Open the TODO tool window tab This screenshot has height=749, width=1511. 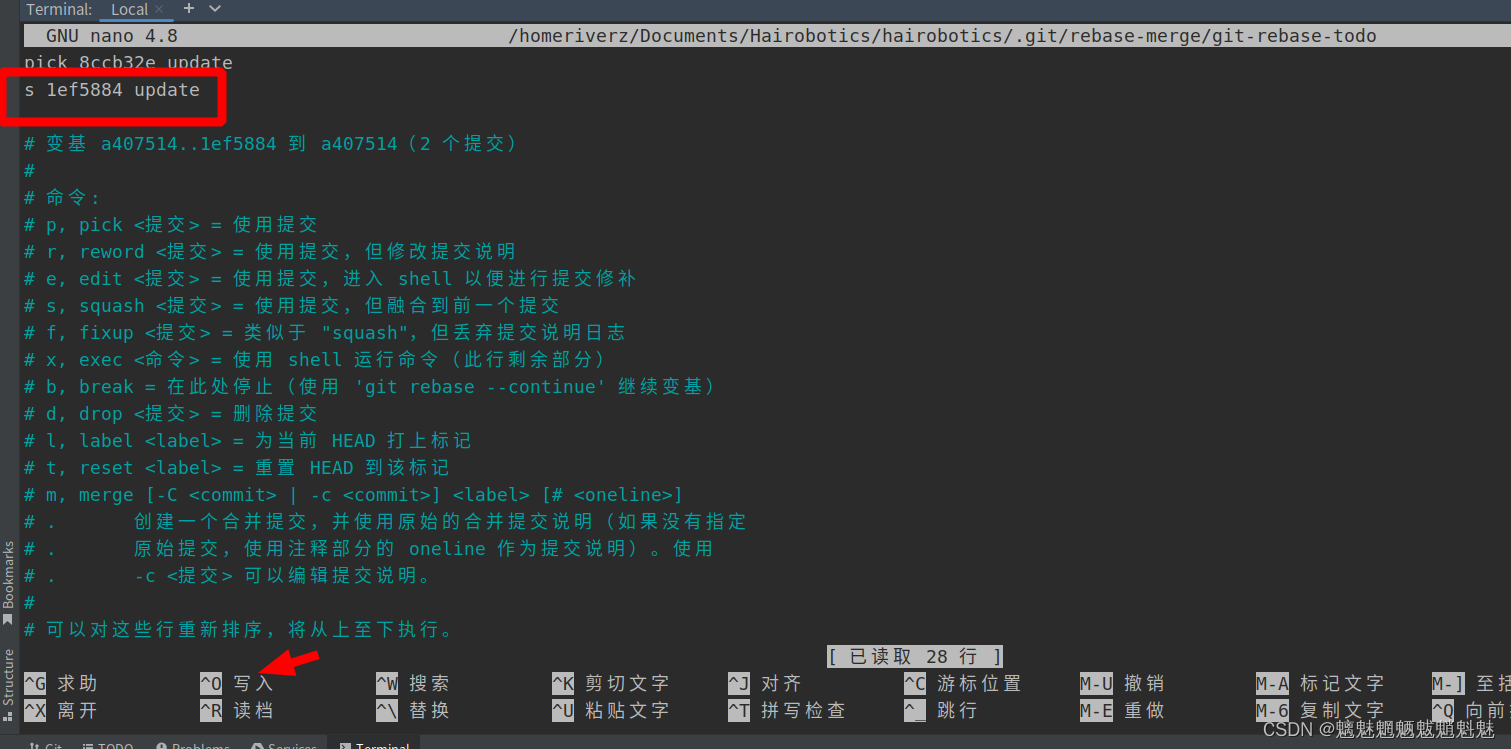[108, 746]
